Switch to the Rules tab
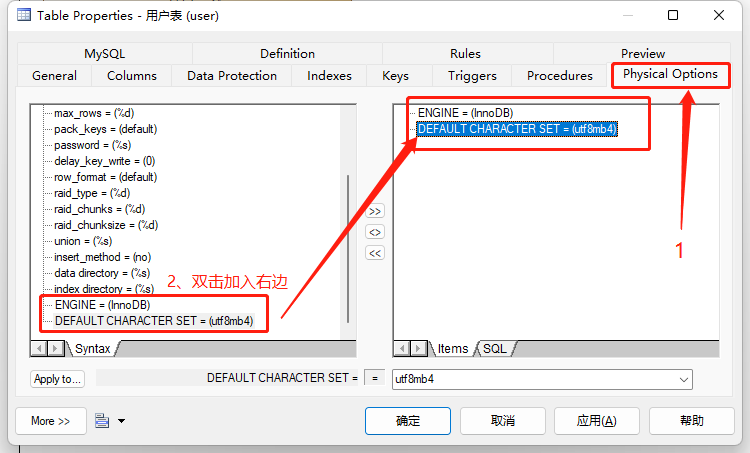 click(465, 54)
